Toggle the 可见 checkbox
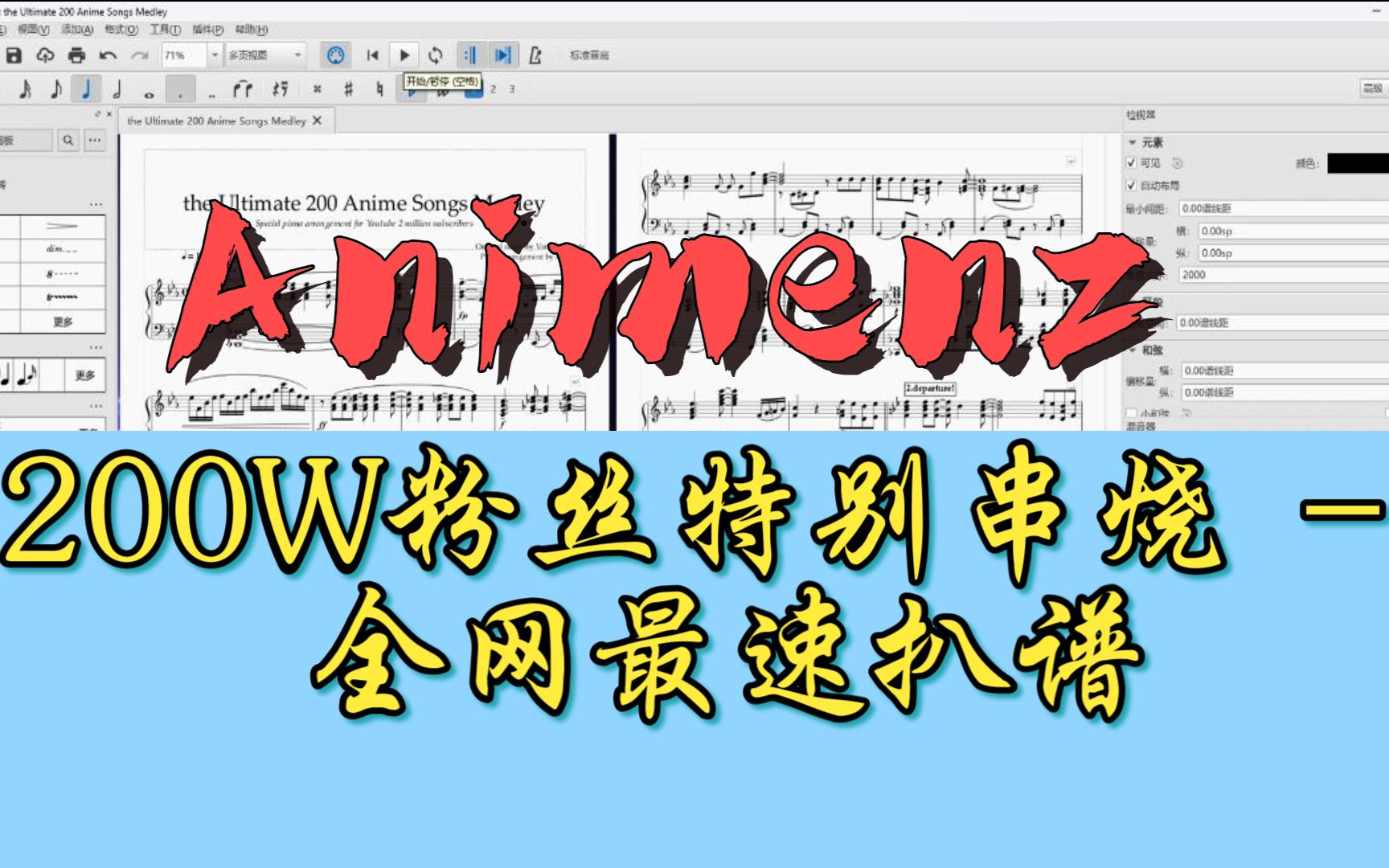This screenshot has width=1389, height=868. 1132,163
